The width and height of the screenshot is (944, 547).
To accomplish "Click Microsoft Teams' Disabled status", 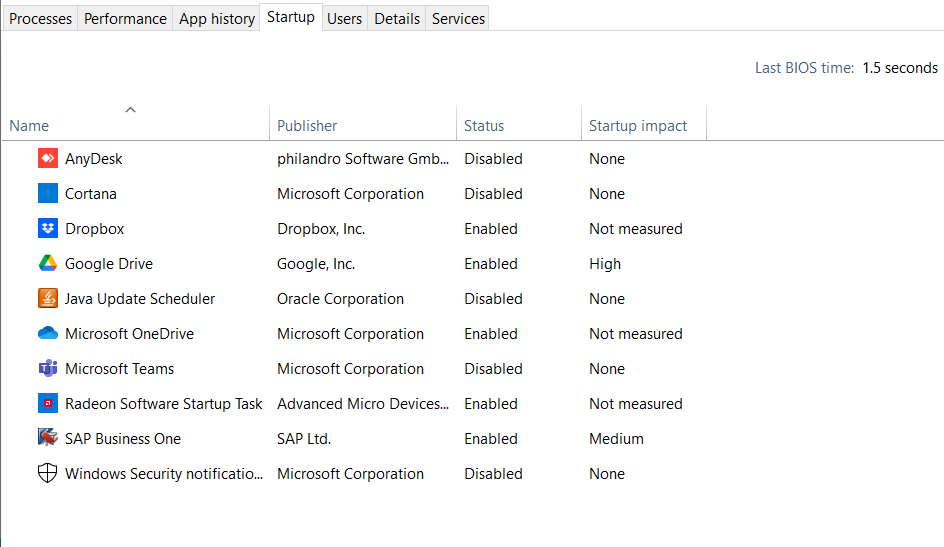I will point(493,368).
